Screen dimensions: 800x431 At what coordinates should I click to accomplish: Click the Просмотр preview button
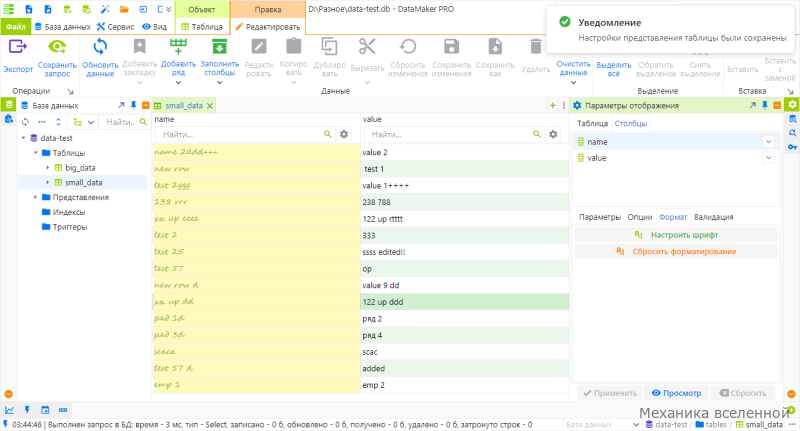tap(677, 393)
